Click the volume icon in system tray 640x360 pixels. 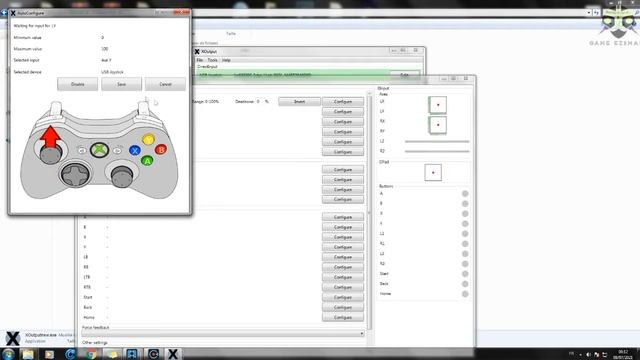[588, 355]
